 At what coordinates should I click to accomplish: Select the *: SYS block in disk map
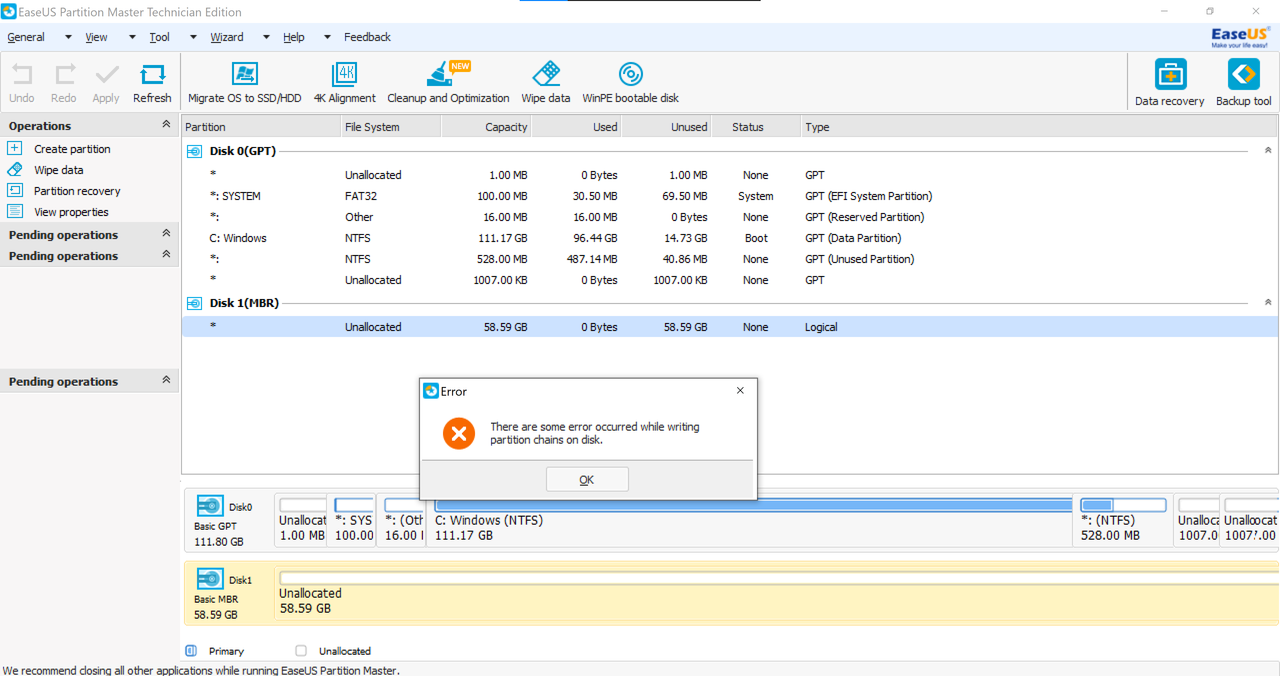click(354, 520)
